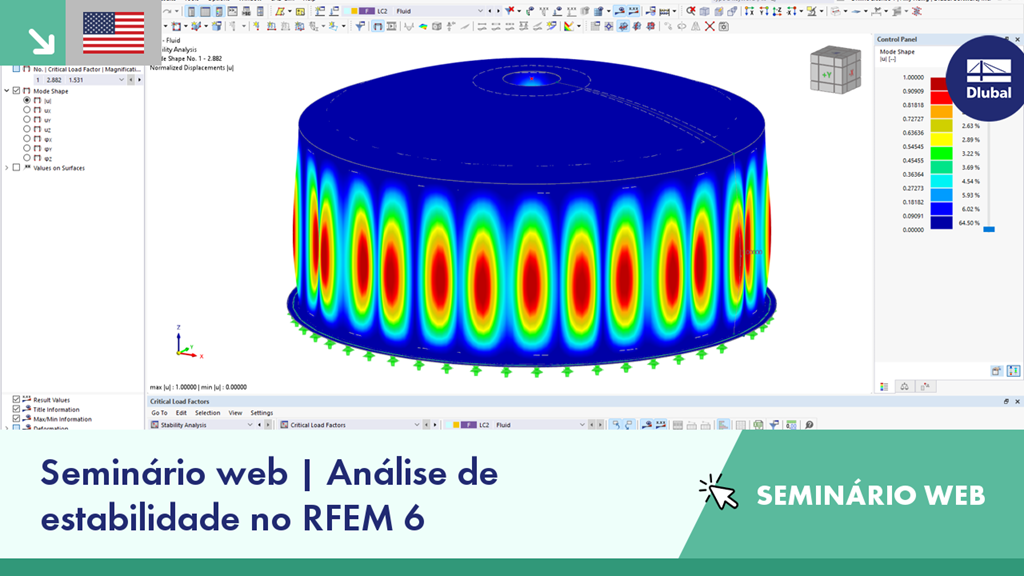
Task: Select the |u| mode shape radio button
Action: tap(27, 101)
